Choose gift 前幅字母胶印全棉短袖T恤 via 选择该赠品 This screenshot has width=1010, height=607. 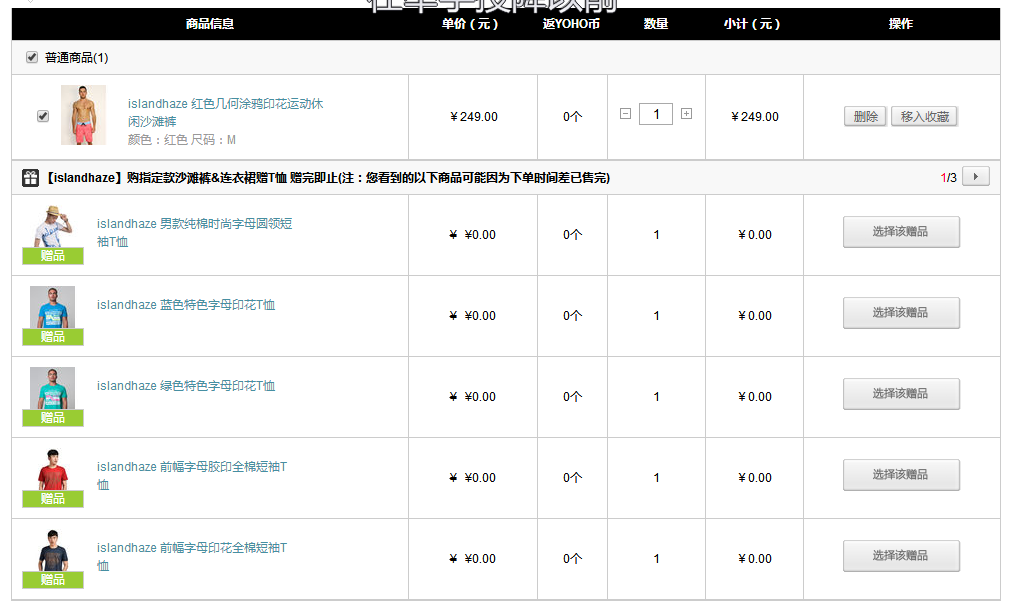coord(901,475)
